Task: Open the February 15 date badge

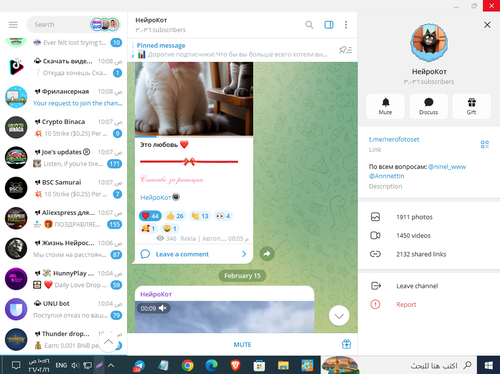Action: point(242,276)
